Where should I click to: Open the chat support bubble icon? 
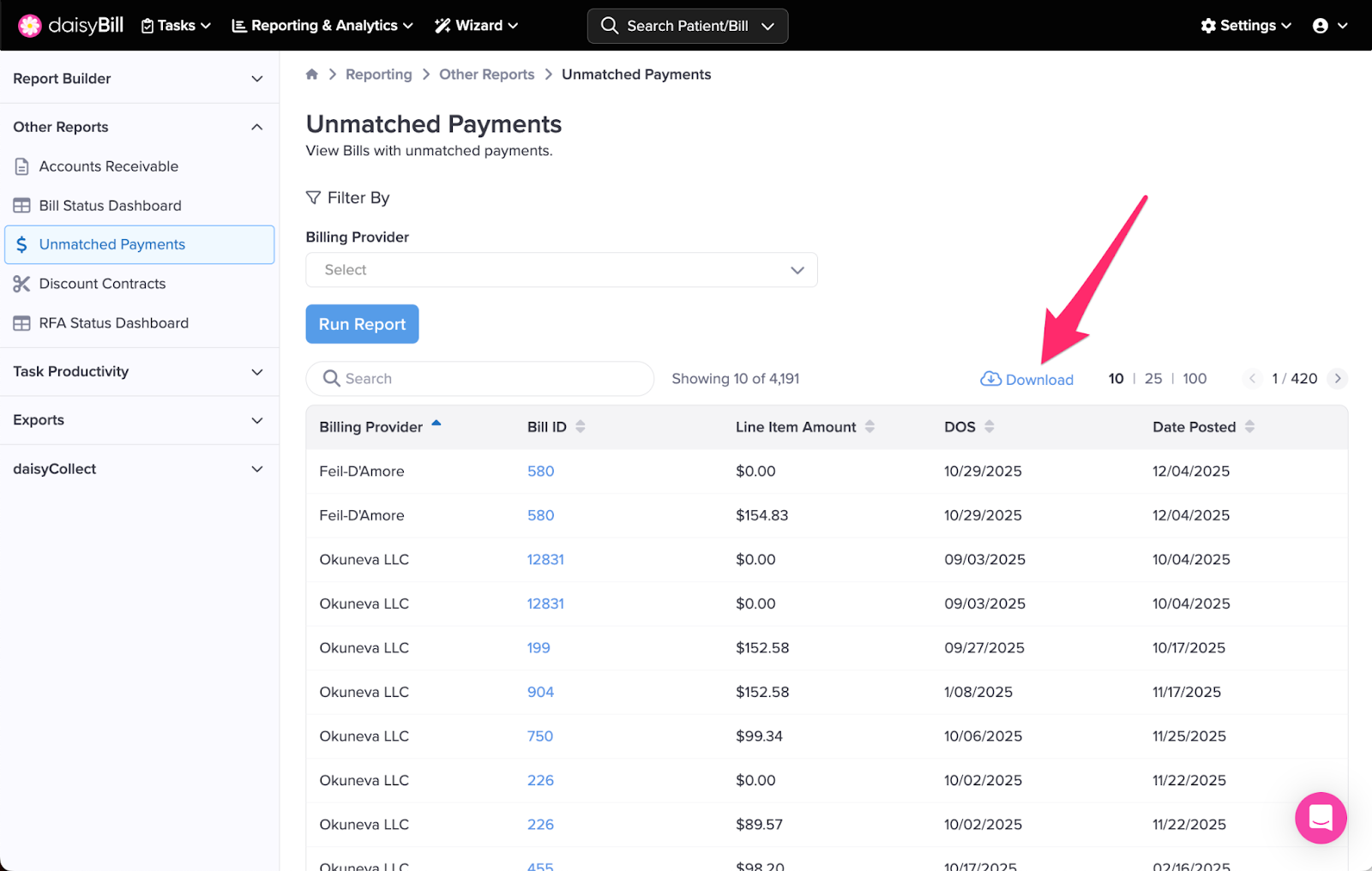coord(1320,817)
